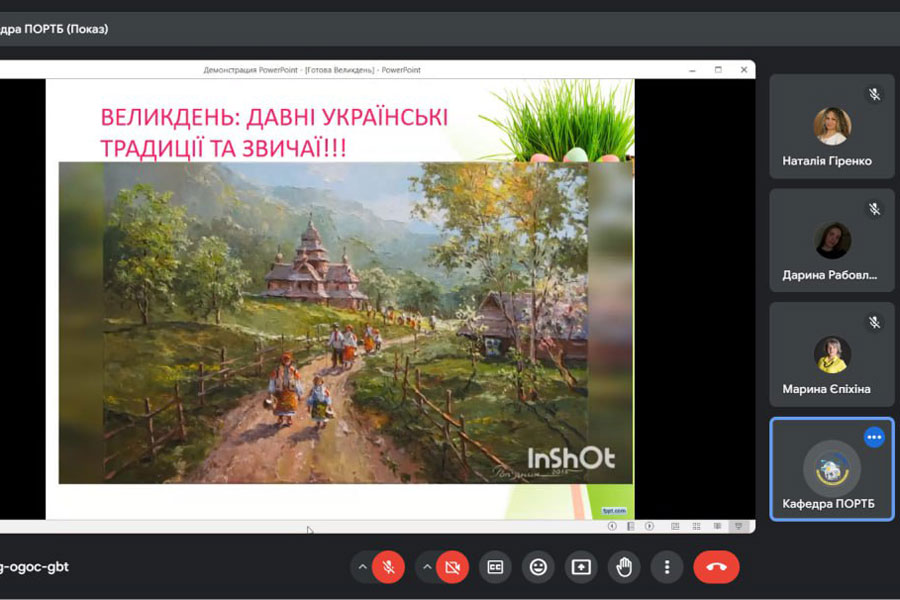The width and height of the screenshot is (900, 600).
Task: Select Наталія Гіренко participant tile
Action: pyautogui.click(x=832, y=126)
